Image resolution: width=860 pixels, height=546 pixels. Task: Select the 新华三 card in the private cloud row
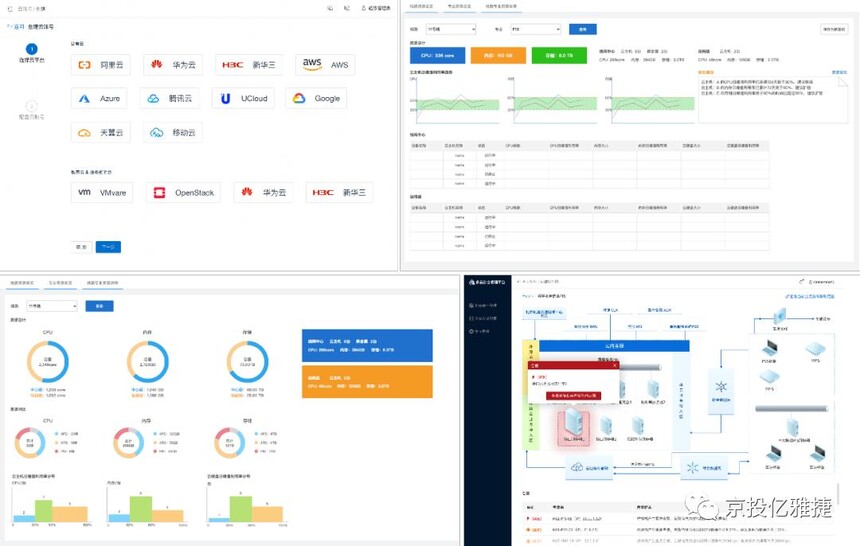point(339,192)
